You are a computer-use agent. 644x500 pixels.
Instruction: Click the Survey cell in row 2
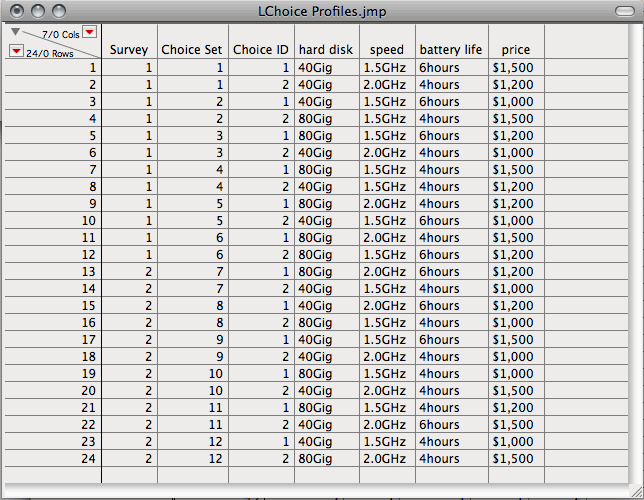point(129,85)
